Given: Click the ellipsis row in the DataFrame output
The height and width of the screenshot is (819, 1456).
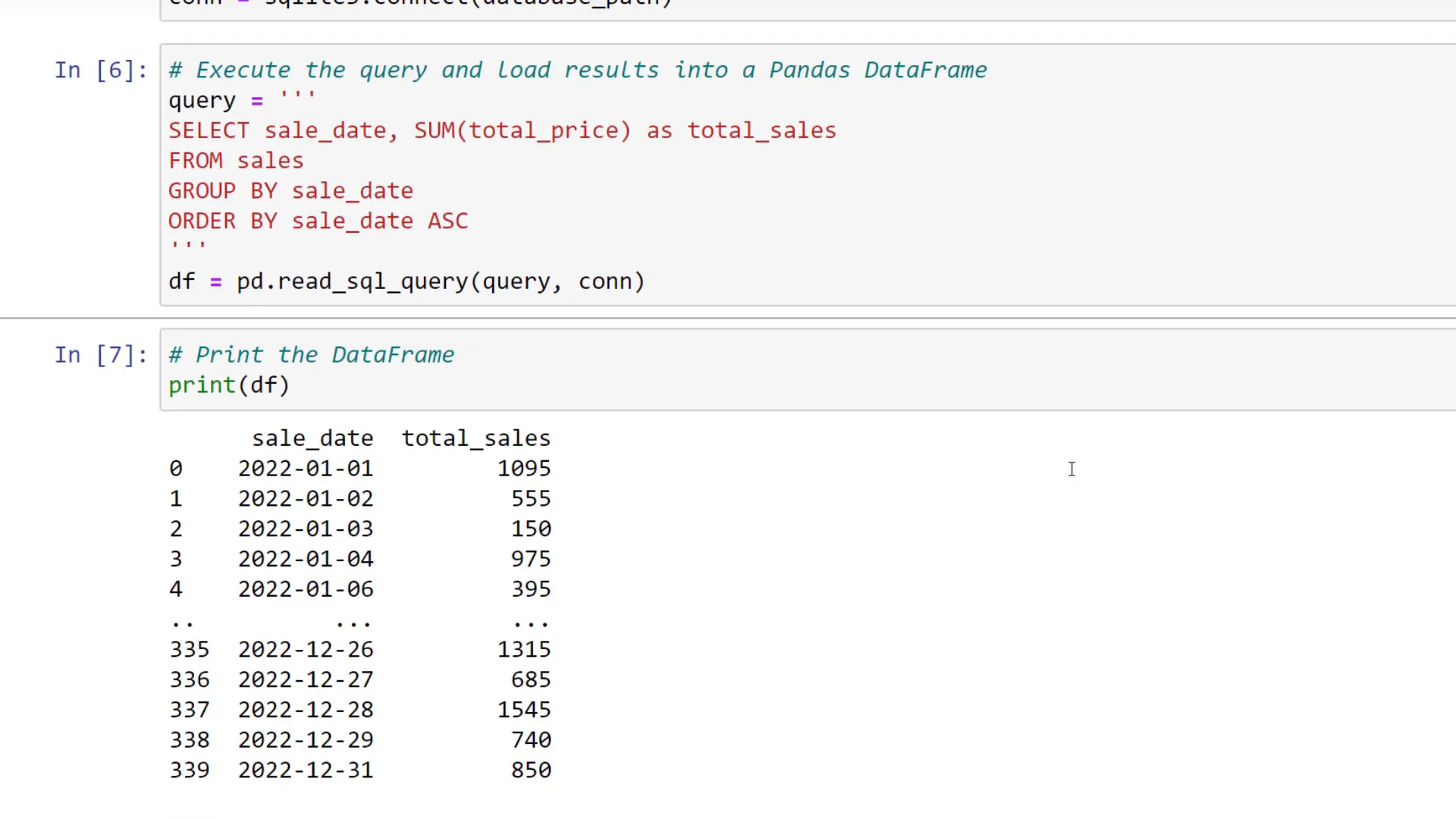Looking at the screenshot, I should [353, 622].
